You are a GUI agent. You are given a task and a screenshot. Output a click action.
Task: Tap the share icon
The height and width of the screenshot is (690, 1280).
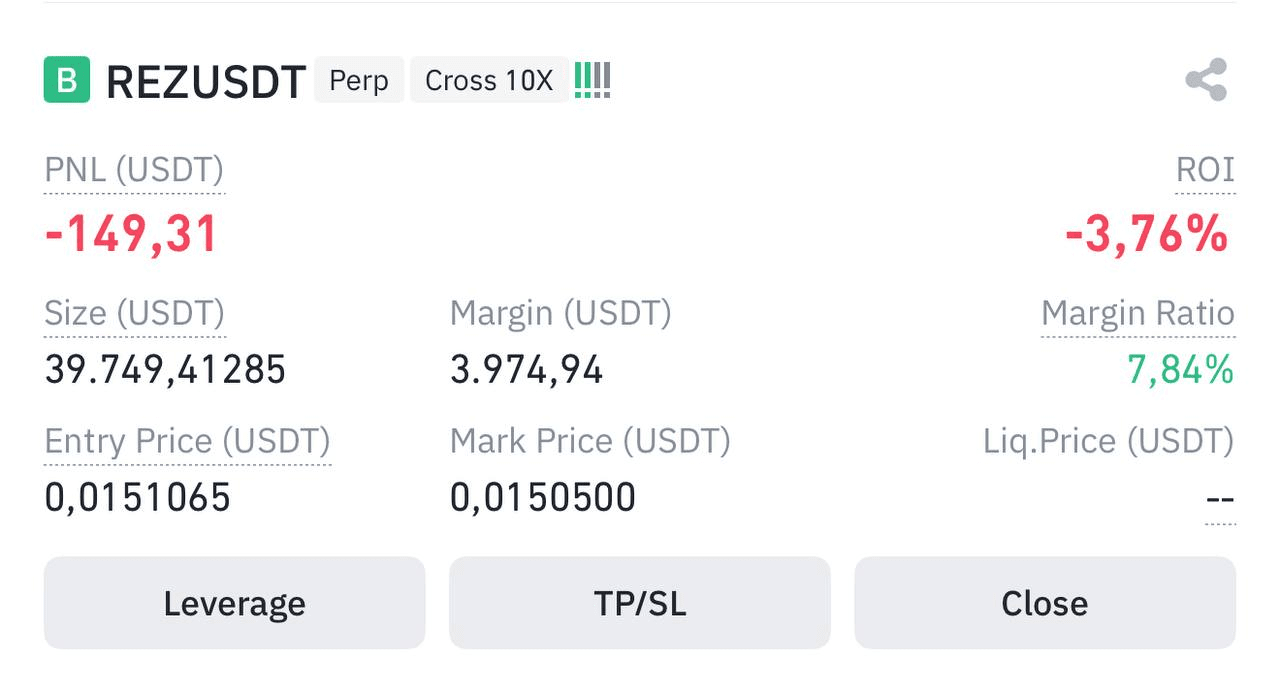(1206, 80)
